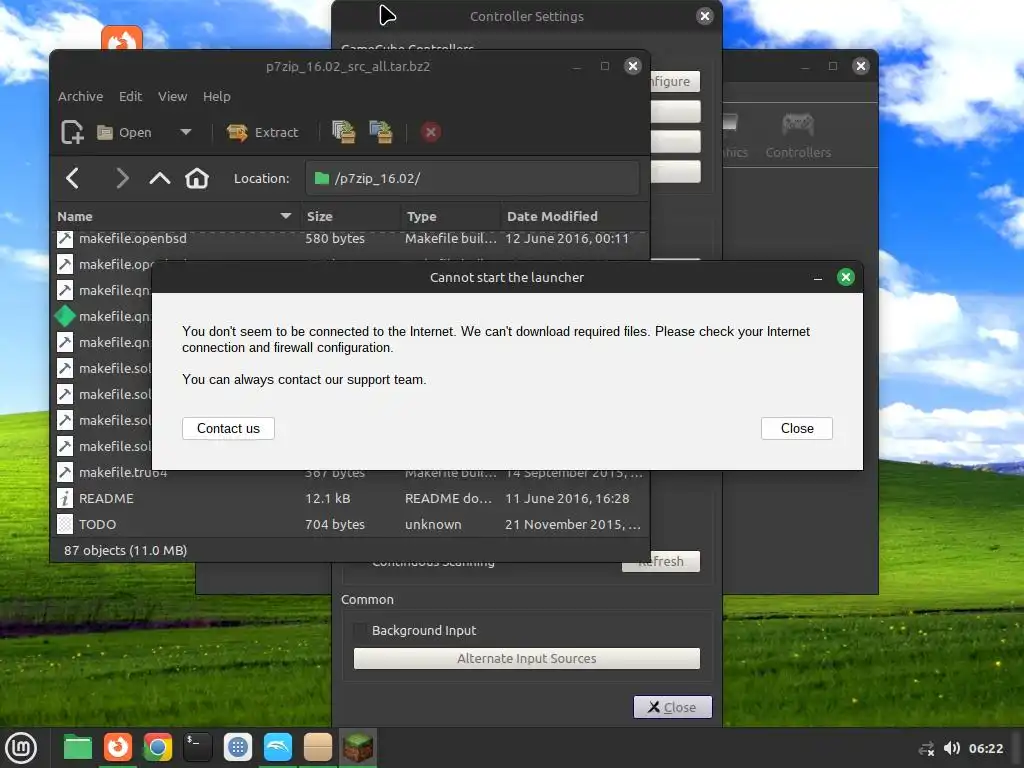Screen dimensions: 1024x768
Task: Expand the Open recent dropdown arrow
Action: 185,132
